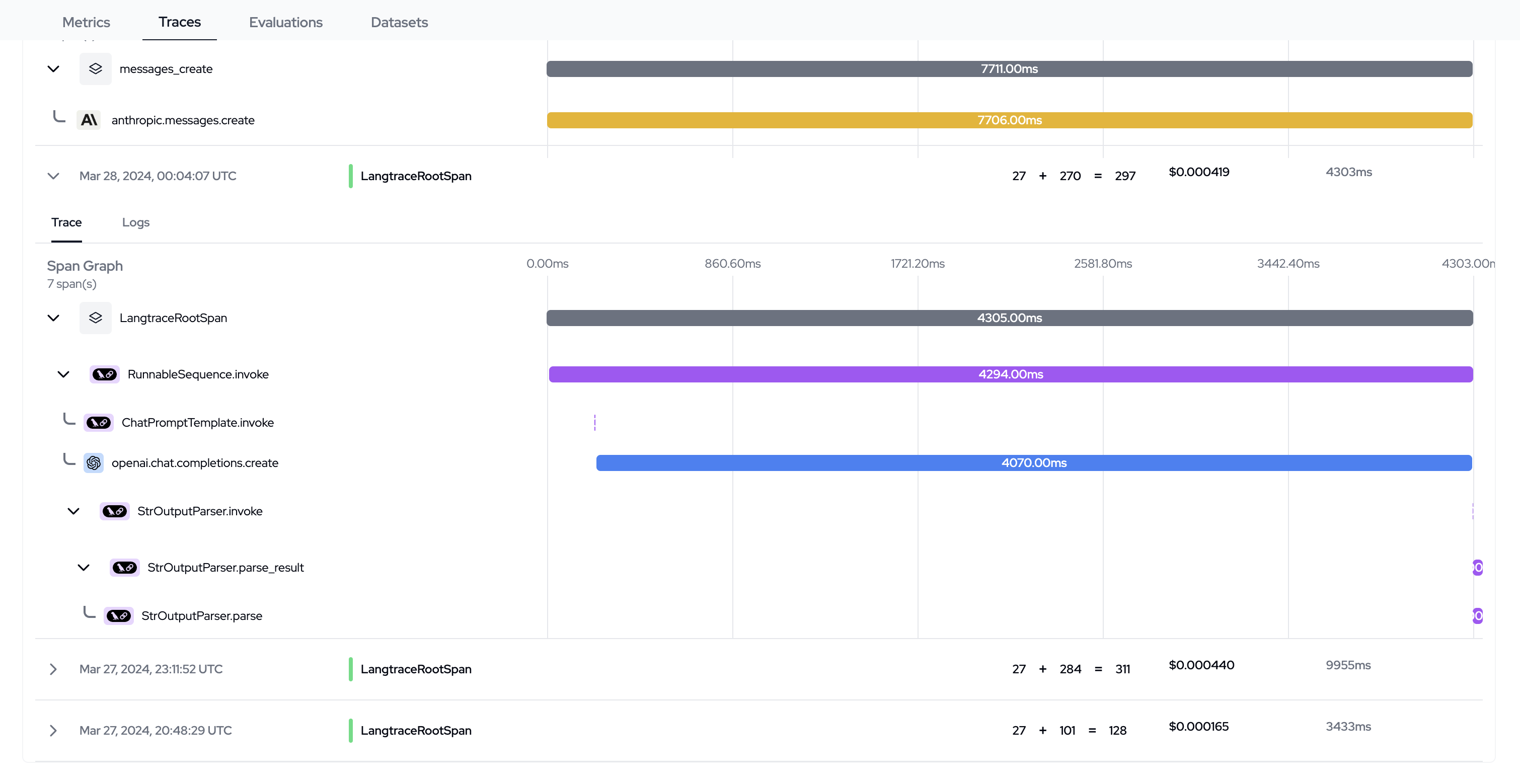The height and width of the screenshot is (784, 1520).
Task: Click the layers icon beside messages_create
Action: pos(95,69)
